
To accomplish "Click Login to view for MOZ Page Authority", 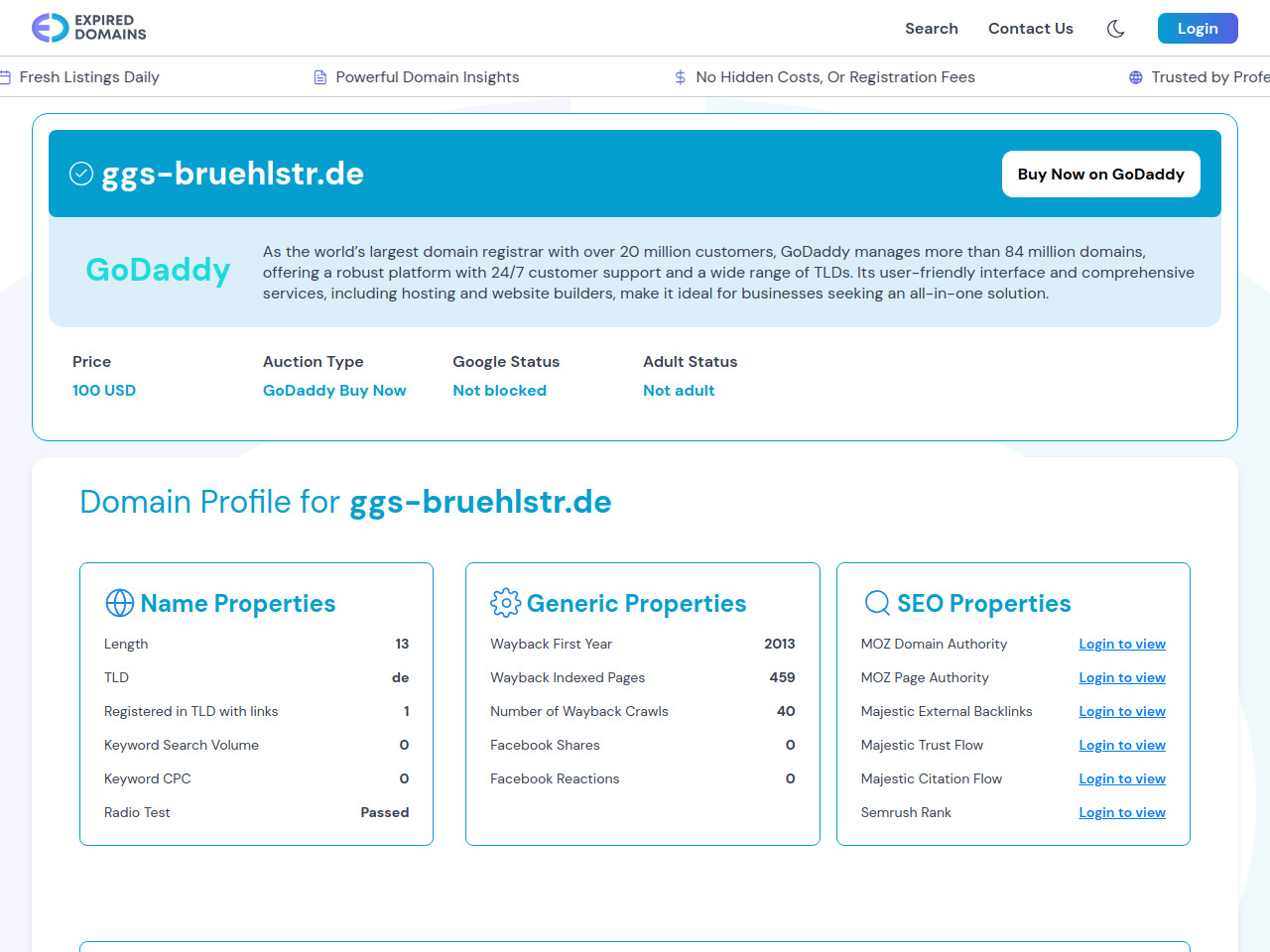I will (x=1121, y=678).
